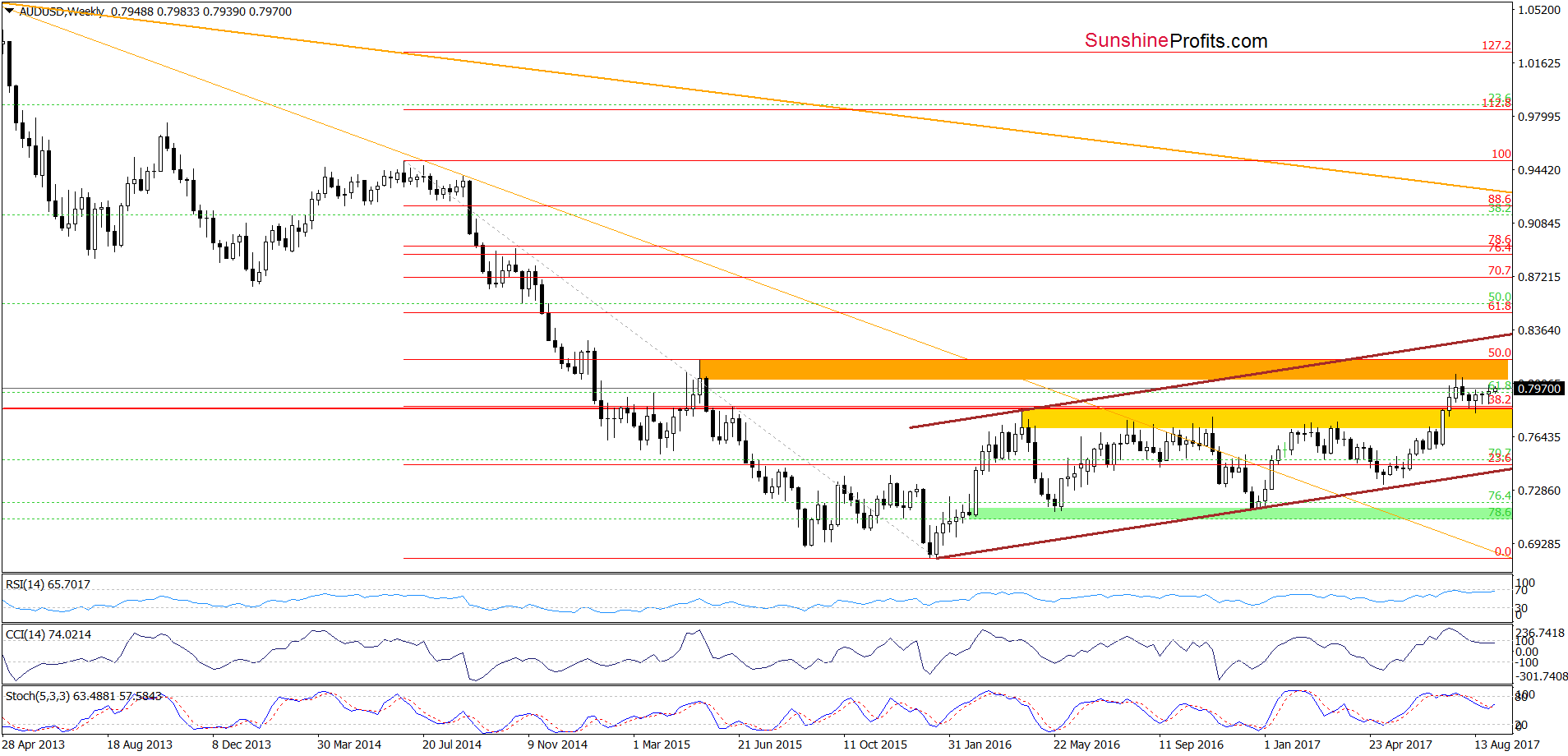This screenshot has height=756, width=1568.
Task: Click the 112.8 Fibonacci level label
Action: pos(1497,103)
